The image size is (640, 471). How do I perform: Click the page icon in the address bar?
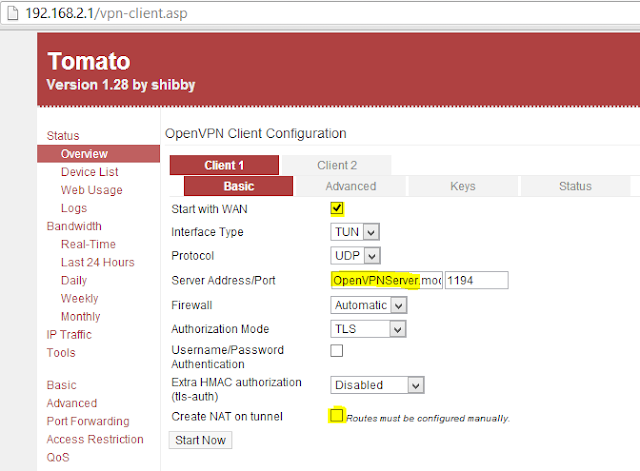click(x=13, y=13)
